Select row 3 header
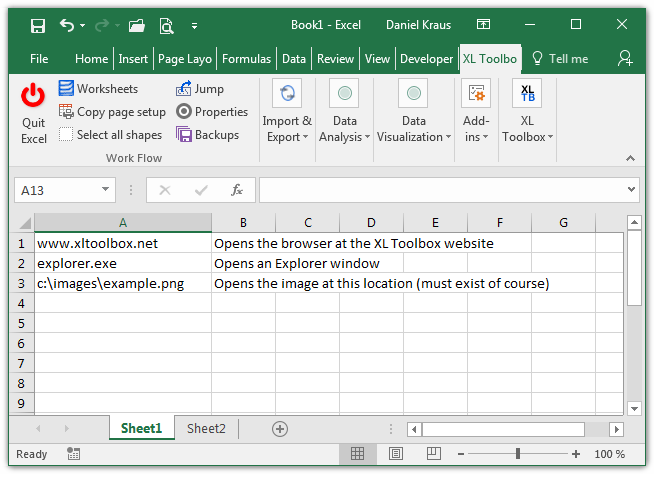The width and height of the screenshot is (655, 477). click(x=21, y=284)
